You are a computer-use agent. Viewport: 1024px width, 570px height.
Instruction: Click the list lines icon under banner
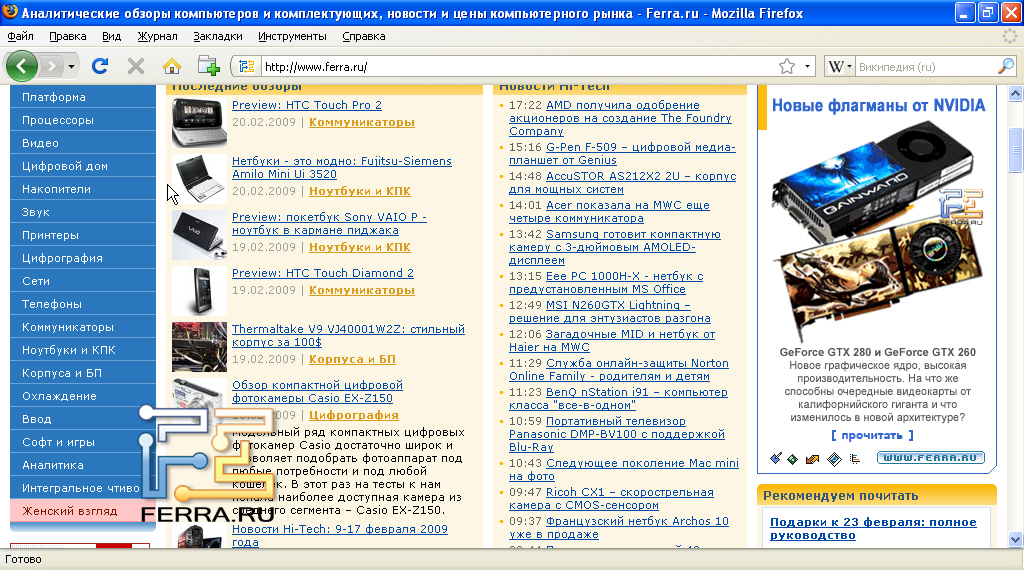tap(854, 459)
